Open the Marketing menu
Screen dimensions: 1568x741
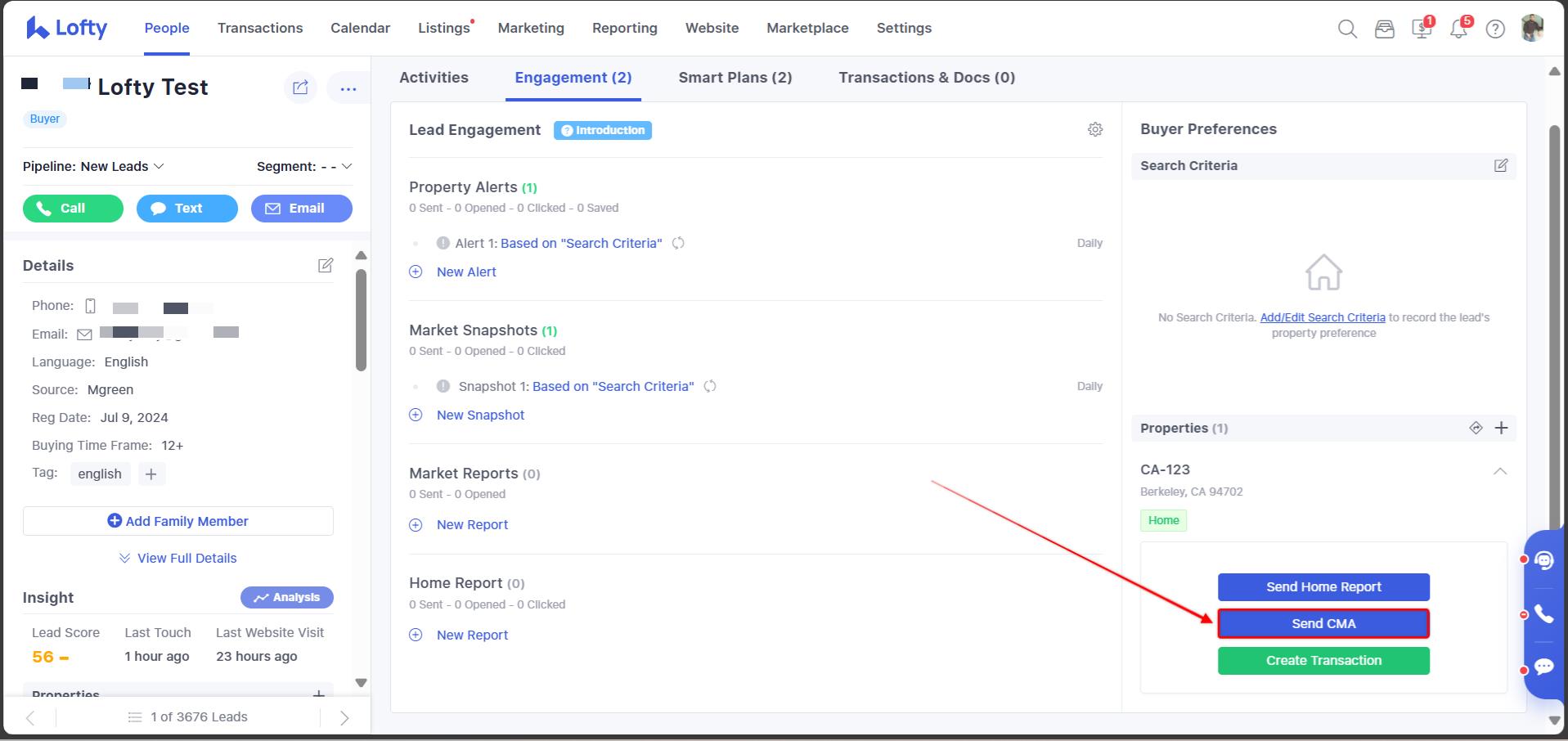click(x=531, y=28)
